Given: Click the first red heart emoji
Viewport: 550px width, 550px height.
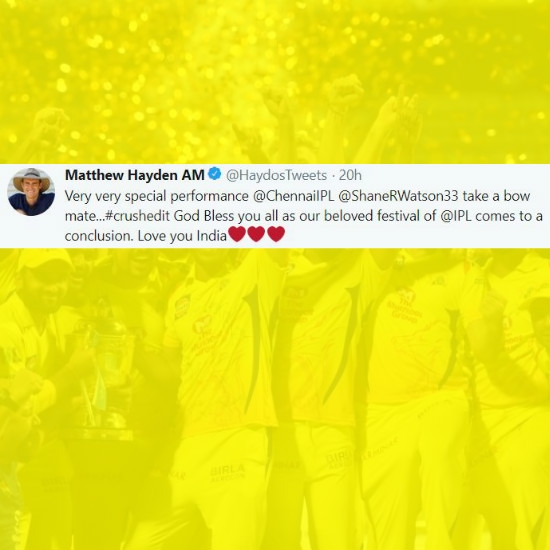Looking at the screenshot, I should [x=237, y=234].
